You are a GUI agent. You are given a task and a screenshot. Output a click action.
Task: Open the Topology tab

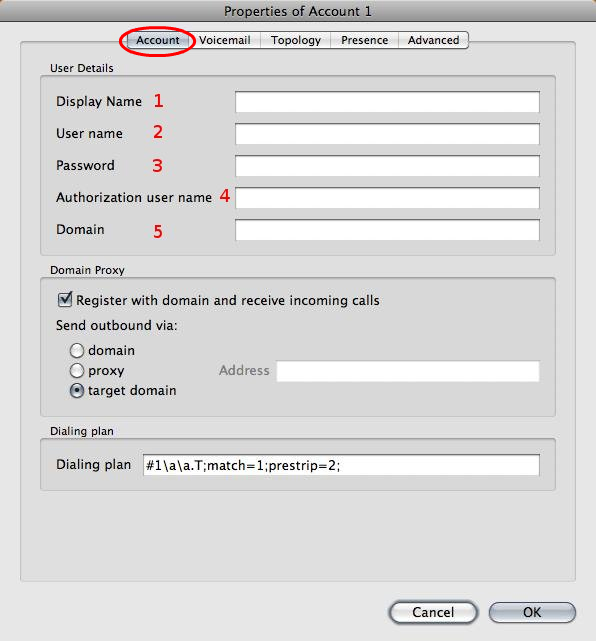click(296, 40)
